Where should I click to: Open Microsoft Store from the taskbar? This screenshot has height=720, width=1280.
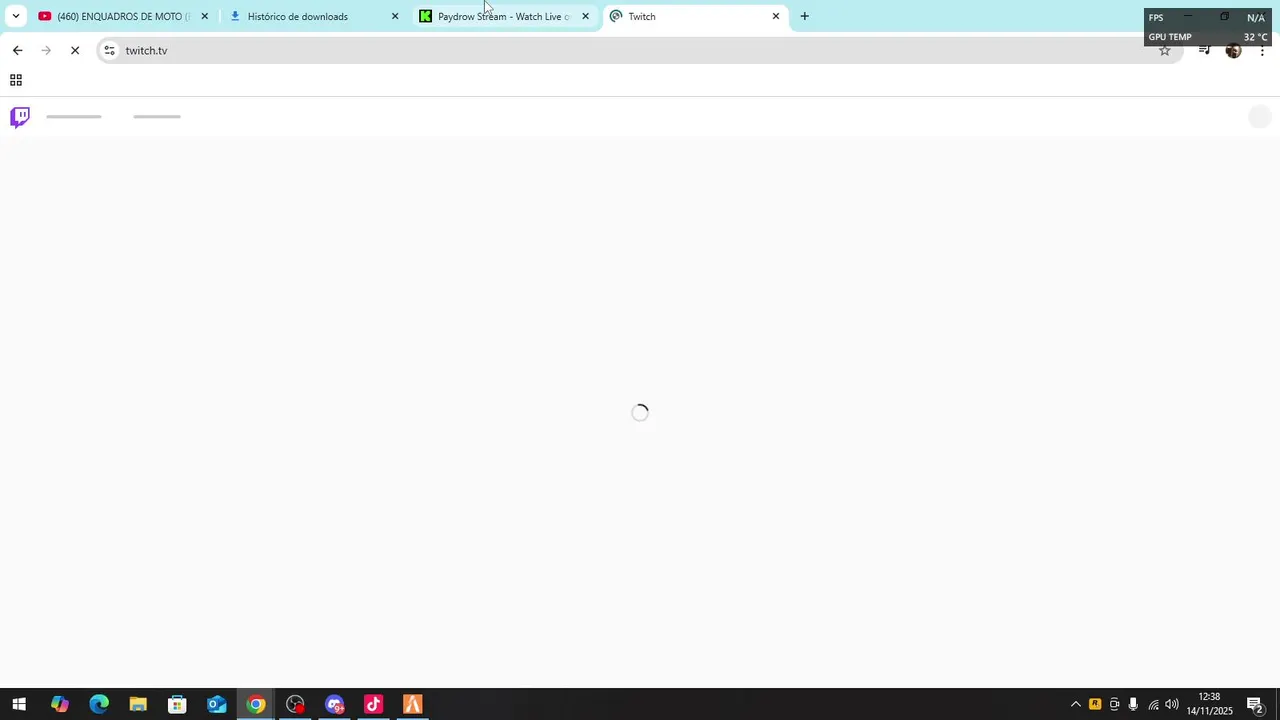pyautogui.click(x=177, y=705)
